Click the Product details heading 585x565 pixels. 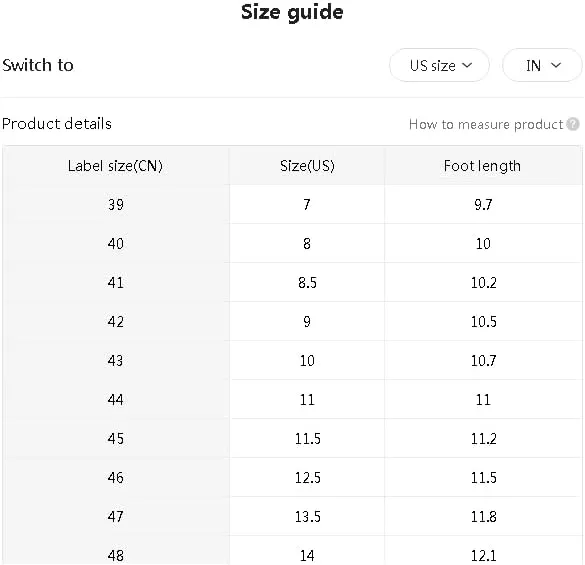click(57, 124)
